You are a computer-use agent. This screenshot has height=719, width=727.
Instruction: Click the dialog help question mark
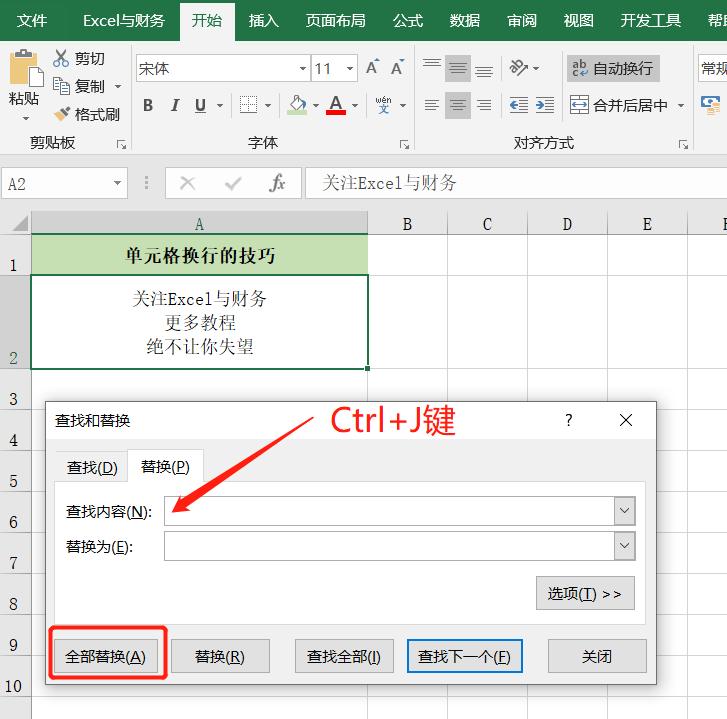point(569,420)
